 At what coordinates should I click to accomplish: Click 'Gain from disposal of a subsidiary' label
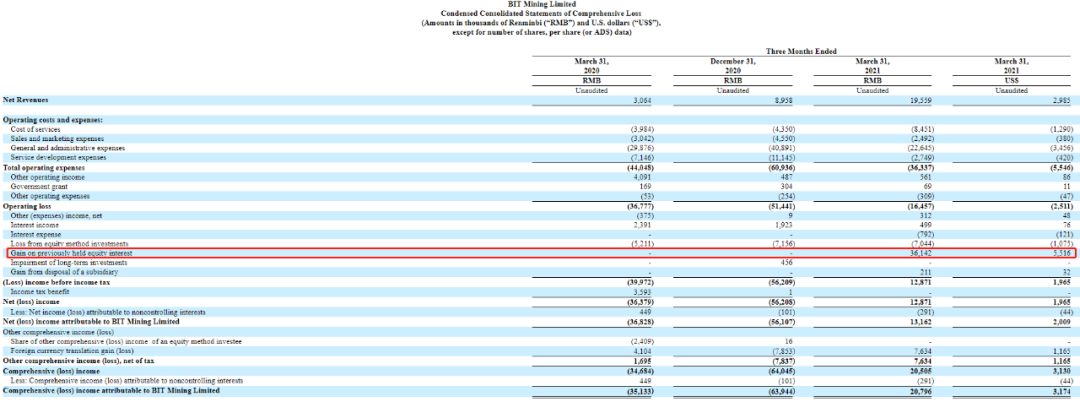click(63, 273)
